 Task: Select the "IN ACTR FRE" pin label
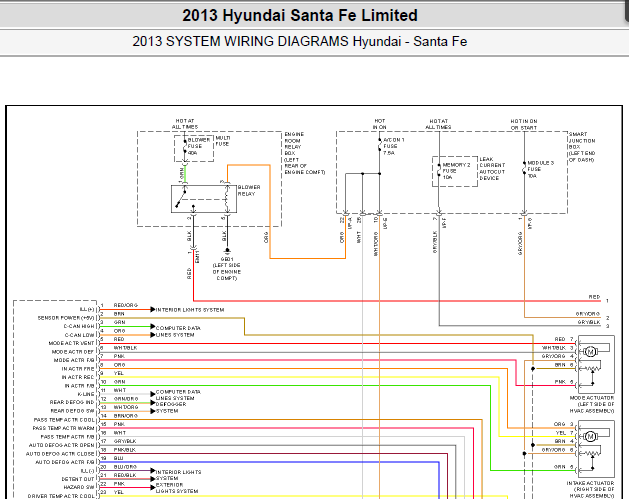click(78, 369)
